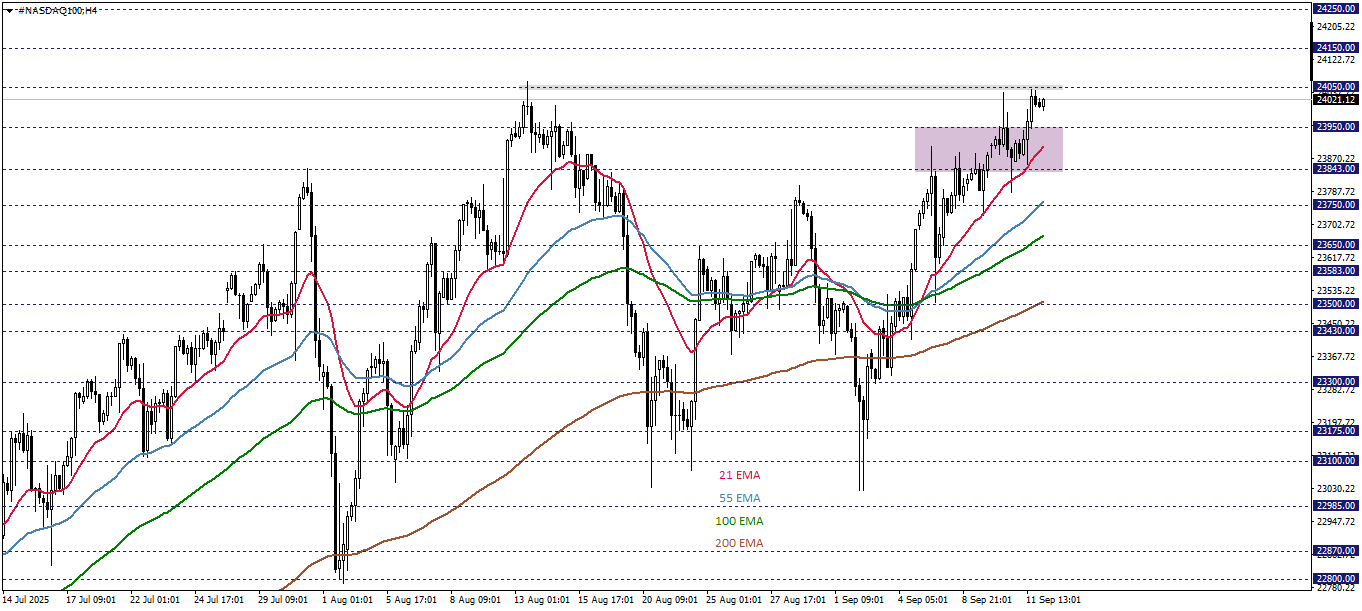Image resolution: width=1362 pixels, height=611 pixels.
Task: Select the 24050.00 price level label
Action: (x=1336, y=87)
